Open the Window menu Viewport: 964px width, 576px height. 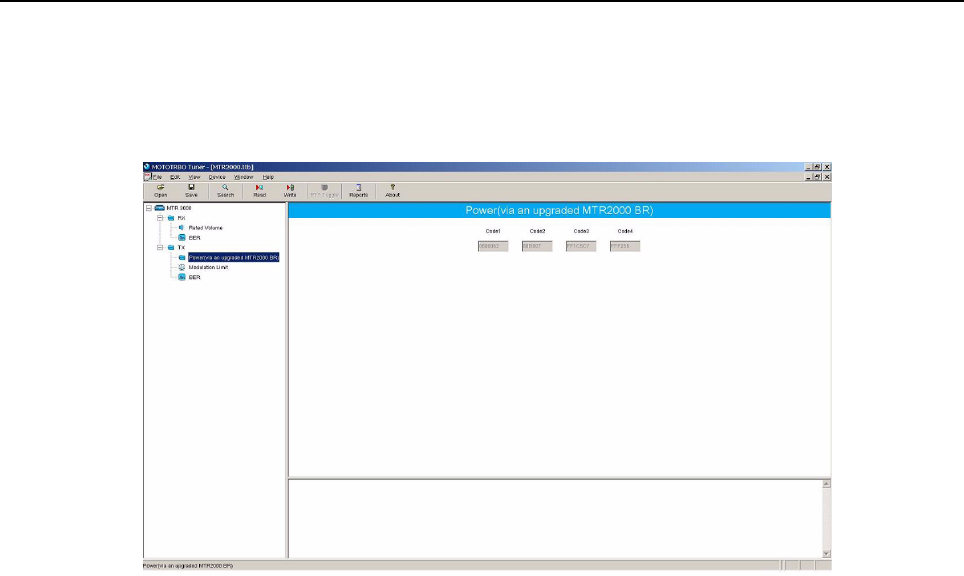click(x=243, y=177)
